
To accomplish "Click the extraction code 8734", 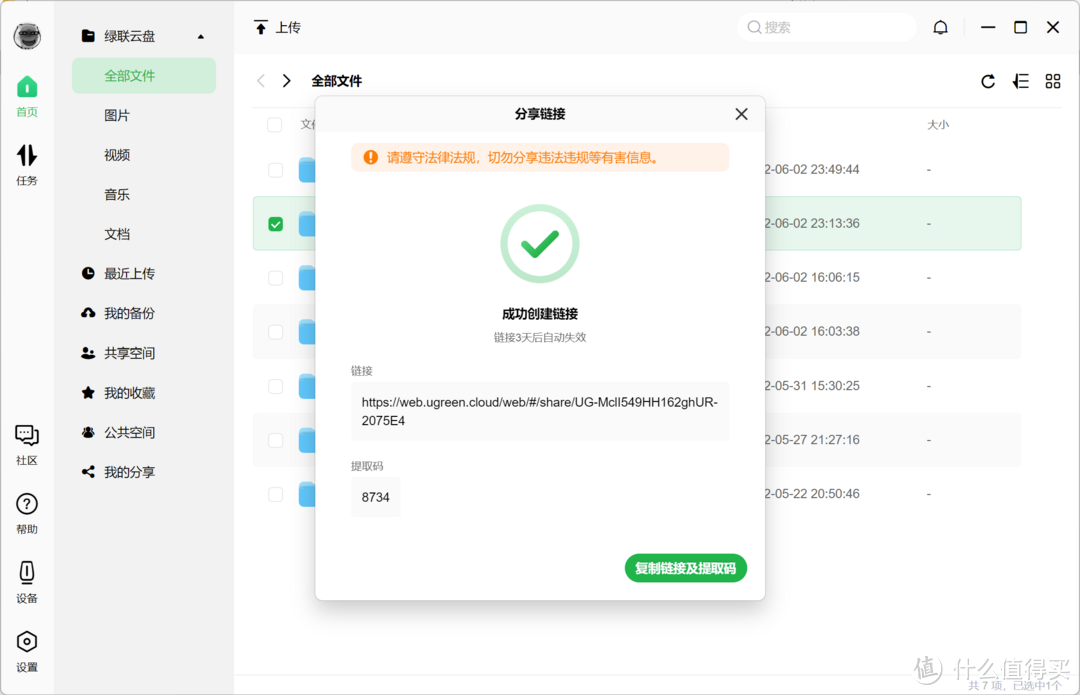I will (375, 497).
